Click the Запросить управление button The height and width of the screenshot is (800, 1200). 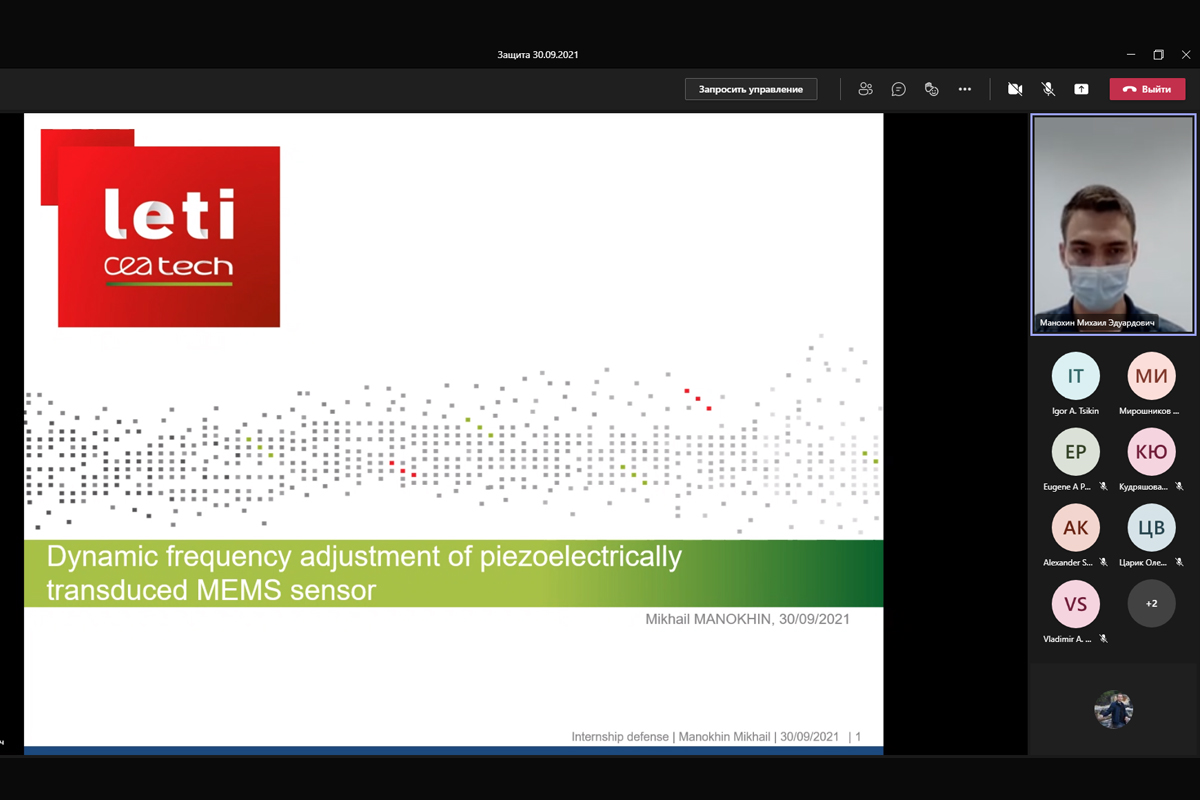[751, 89]
